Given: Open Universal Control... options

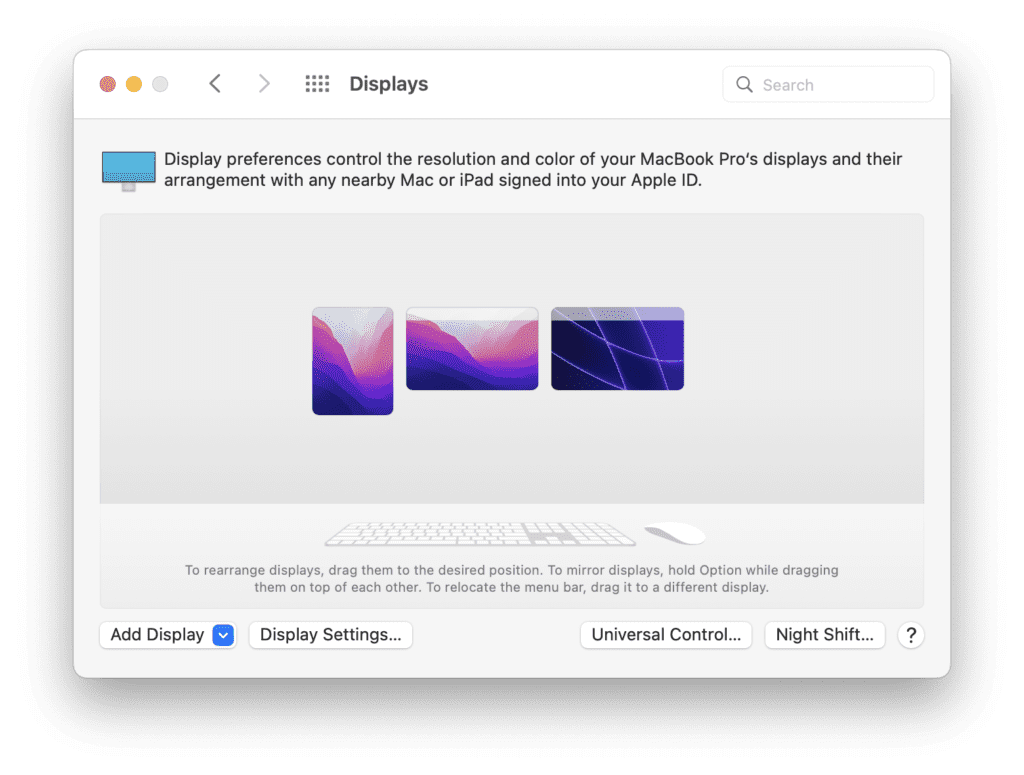Looking at the screenshot, I should point(666,635).
